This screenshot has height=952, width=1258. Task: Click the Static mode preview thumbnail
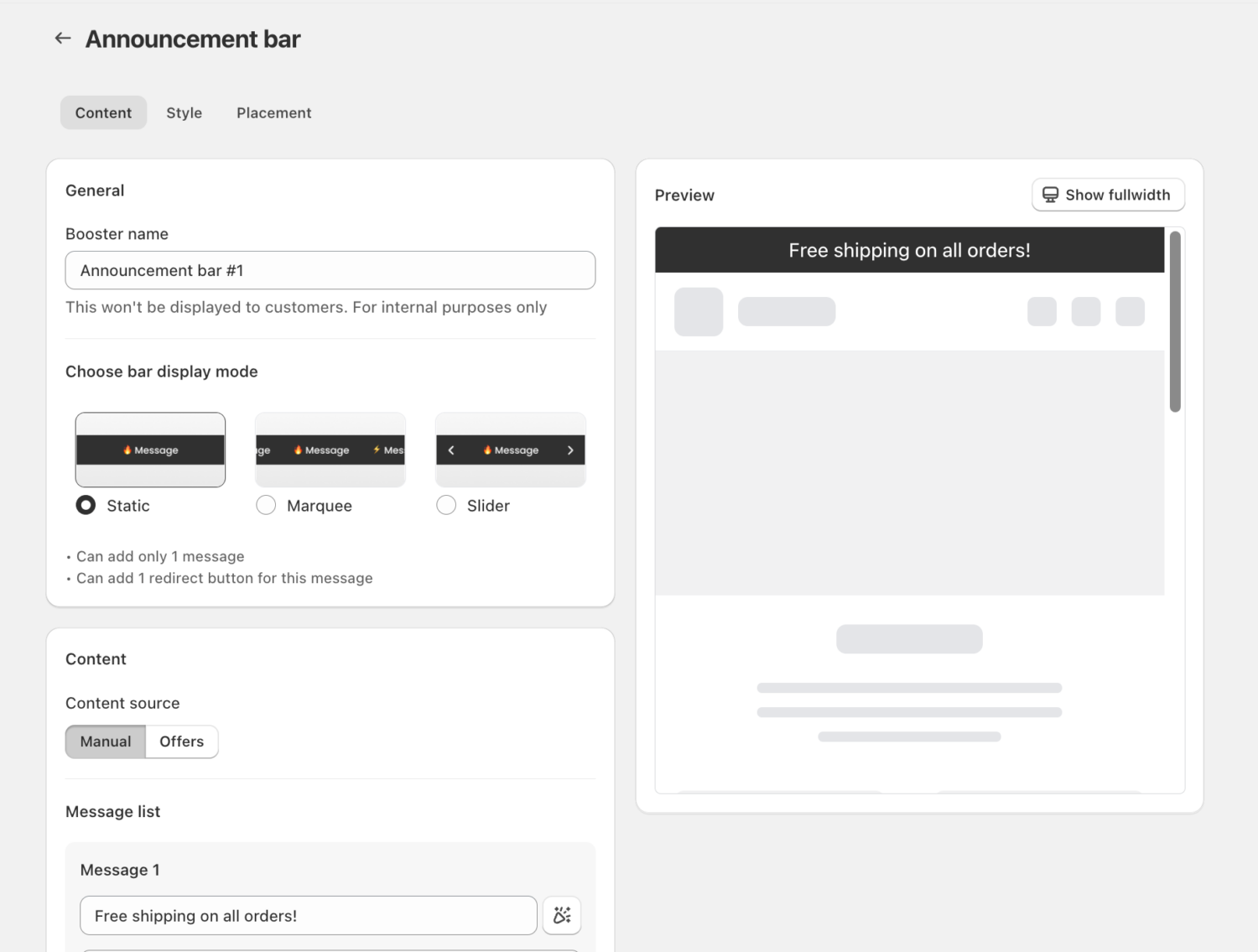(x=150, y=450)
